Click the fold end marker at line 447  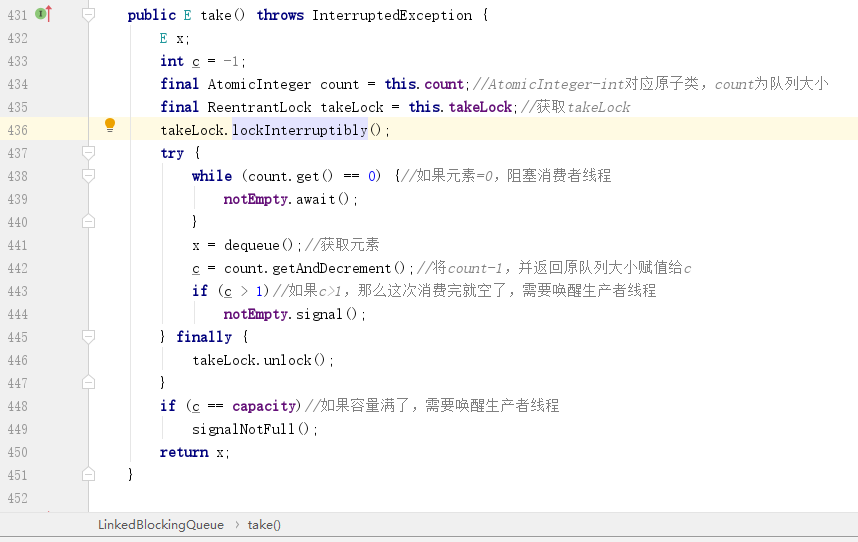click(88, 382)
